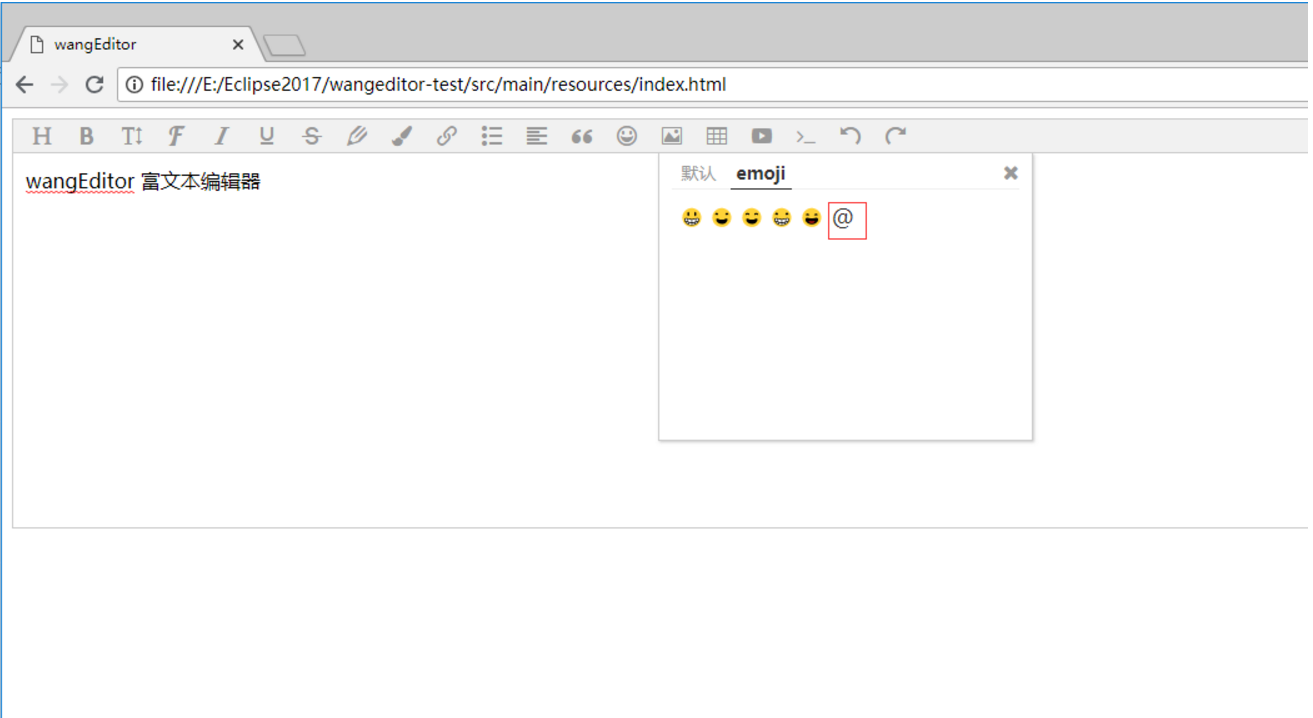The image size is (1313, 718).
Task: Focus the browser address bar URL
Action: tap(438, 85)
